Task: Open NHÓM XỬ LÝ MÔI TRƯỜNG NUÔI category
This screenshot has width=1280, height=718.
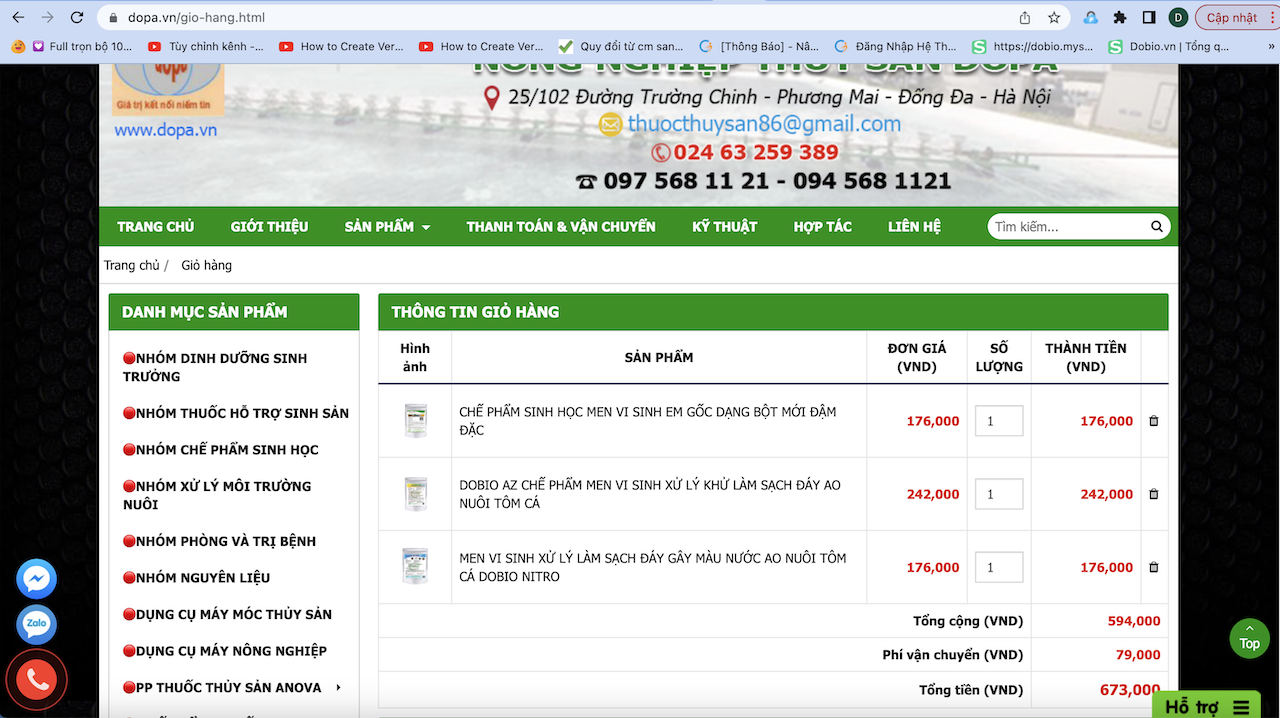Action: (x=216, y=495)
